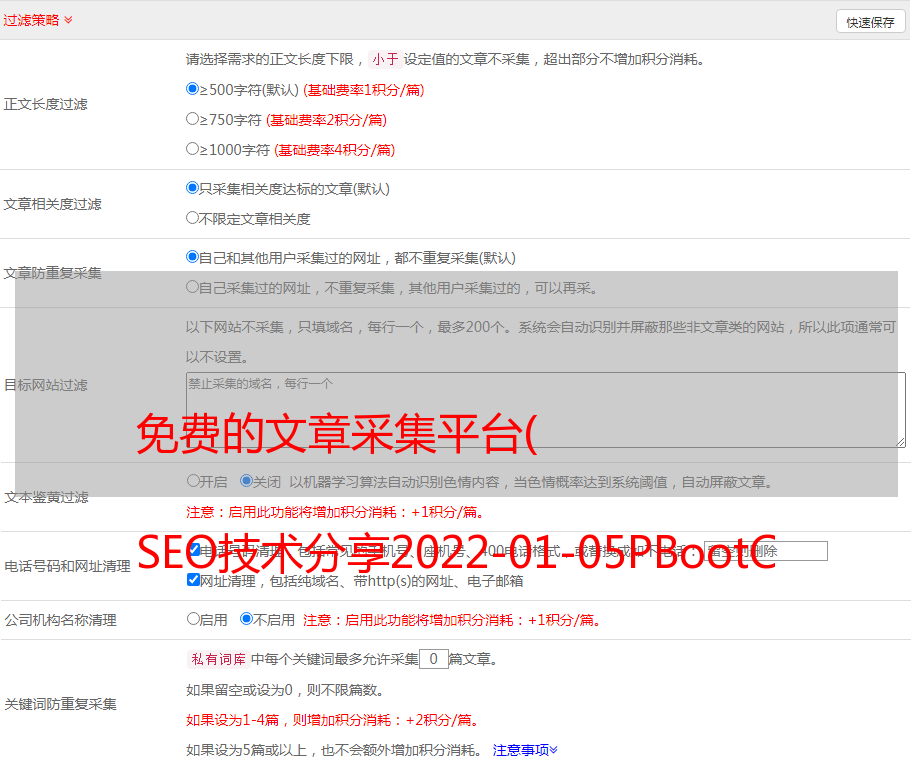
Task: Focus the 禁止采集的域名 text area
Action: click(546, 410)
